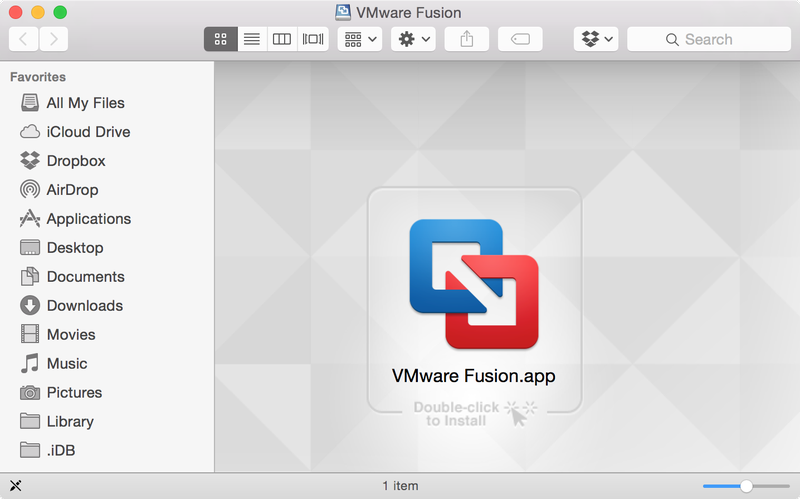Open AirDrop in sidebar

[x=107, y=190]
